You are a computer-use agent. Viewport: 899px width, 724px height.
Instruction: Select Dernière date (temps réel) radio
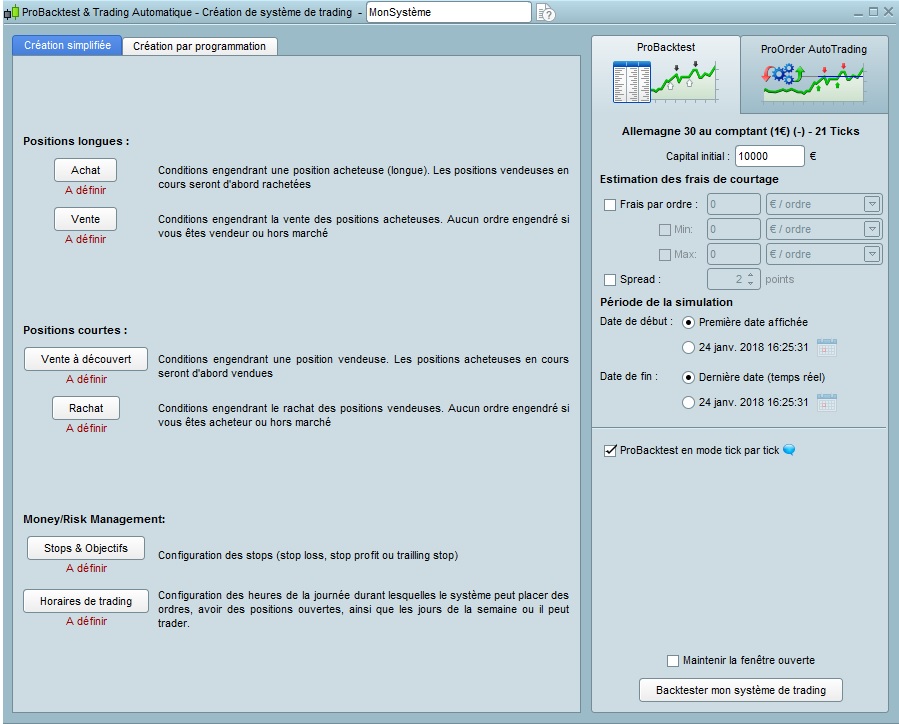(x=688, y=378)
